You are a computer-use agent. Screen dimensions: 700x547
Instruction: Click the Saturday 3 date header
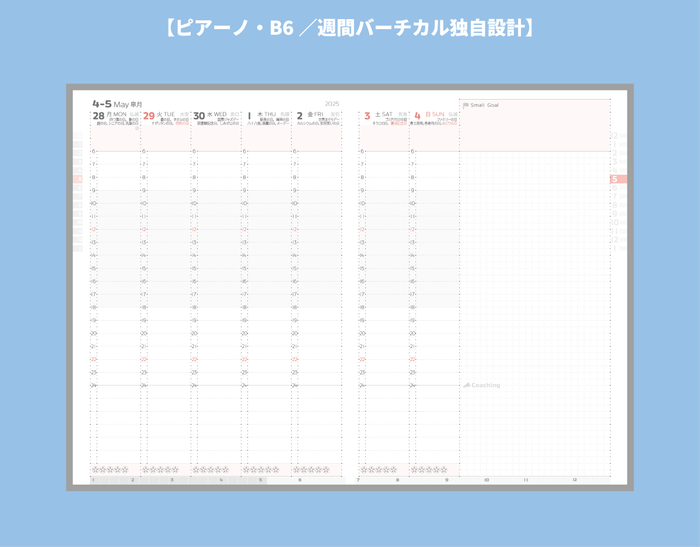[x=367, y=115]
